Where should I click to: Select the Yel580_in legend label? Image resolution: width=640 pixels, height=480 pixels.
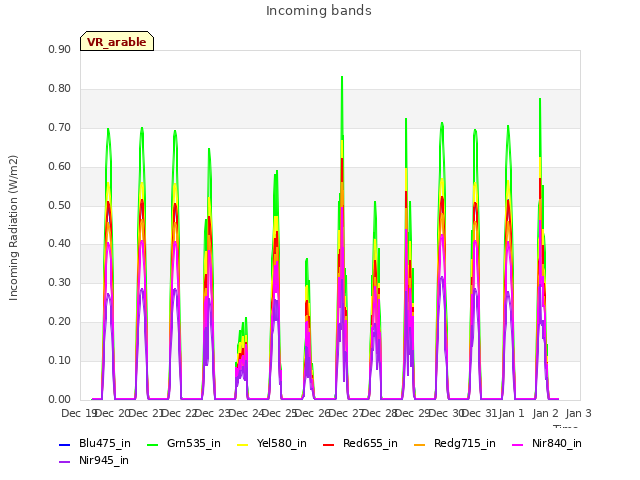point(282,444)
